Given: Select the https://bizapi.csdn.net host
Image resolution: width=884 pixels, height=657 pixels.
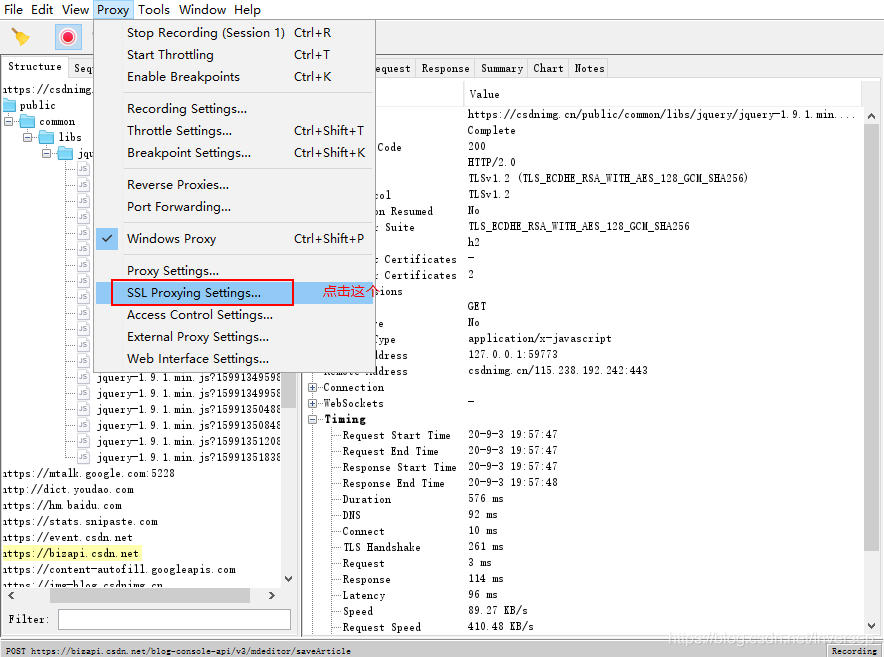Looking at the screenshot, I should 71,553.
